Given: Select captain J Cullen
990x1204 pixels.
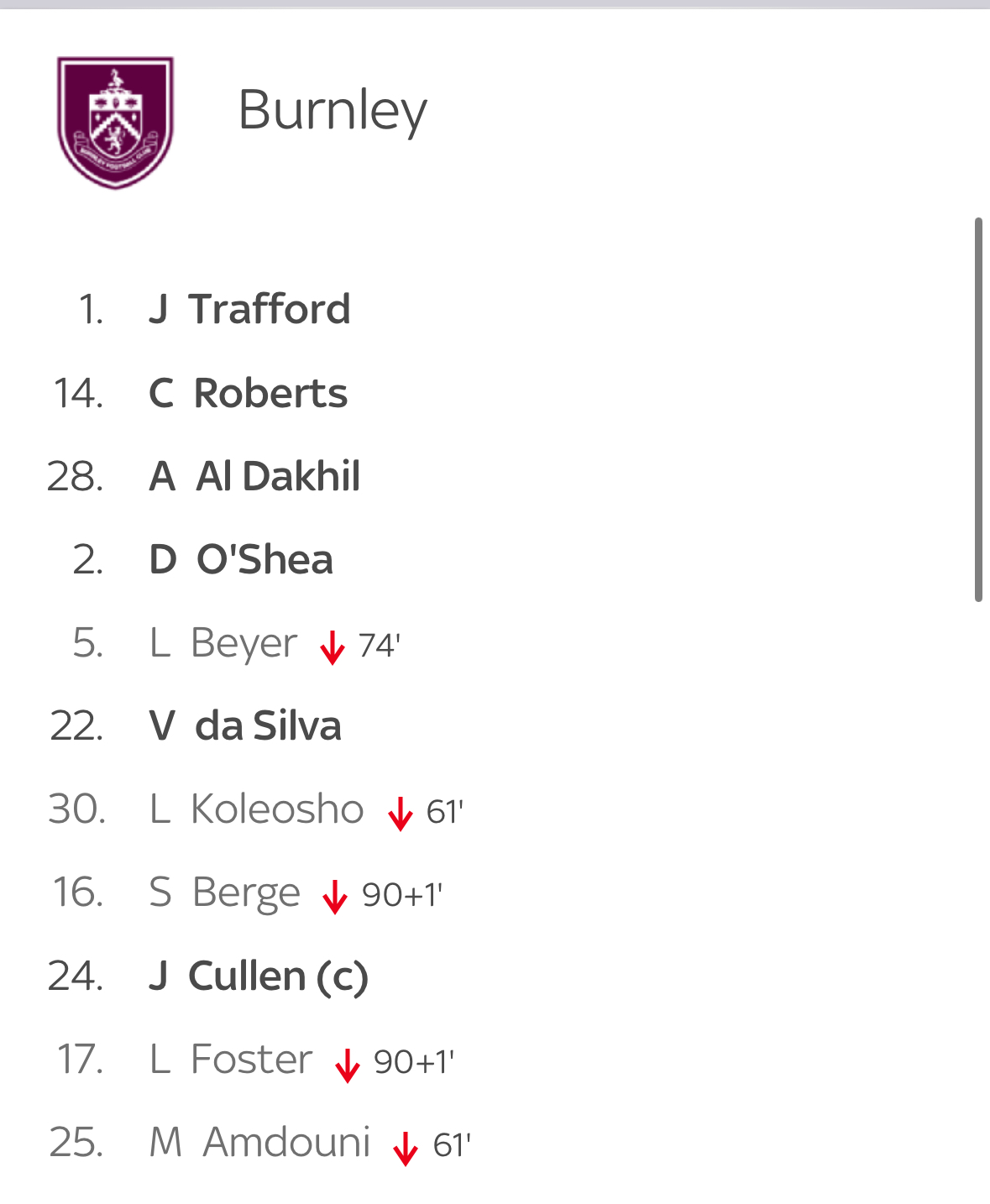Looking at the screenshot, I should [259, 976].
